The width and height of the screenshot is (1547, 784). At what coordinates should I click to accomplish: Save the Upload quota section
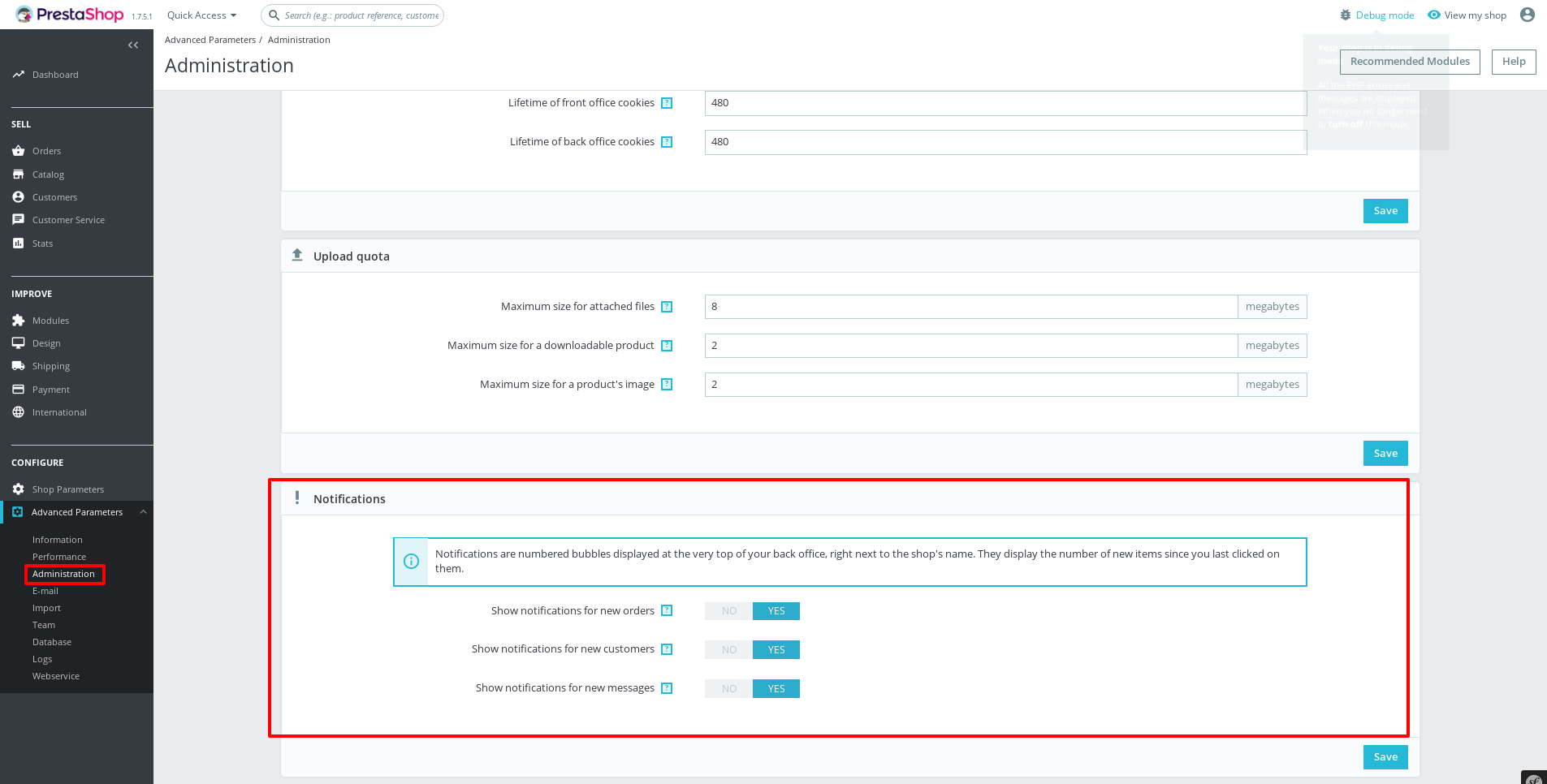click(1385, 454)
